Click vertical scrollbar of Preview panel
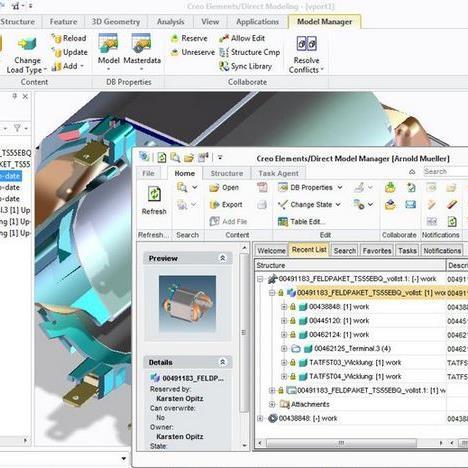The width and height of the screenshot is (468, 468). point(244,332)
